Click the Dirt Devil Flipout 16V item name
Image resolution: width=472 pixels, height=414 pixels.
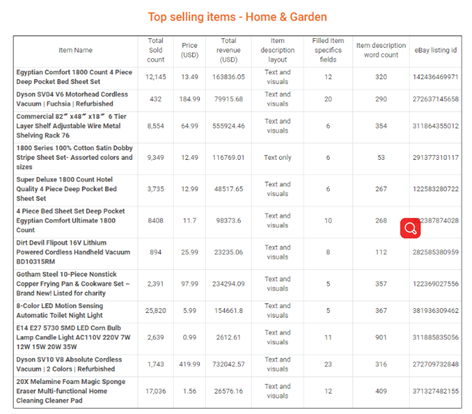coord(73,252)
